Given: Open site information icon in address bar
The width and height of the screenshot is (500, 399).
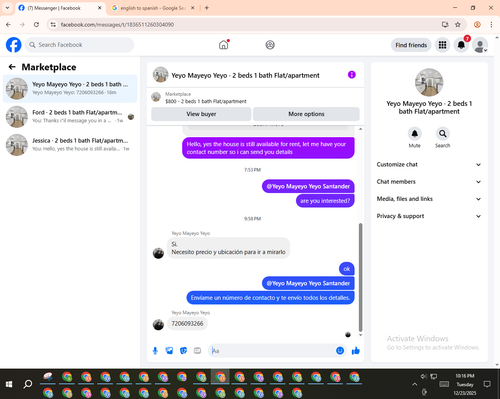Looking at the screenshot, I should point(53,25).
